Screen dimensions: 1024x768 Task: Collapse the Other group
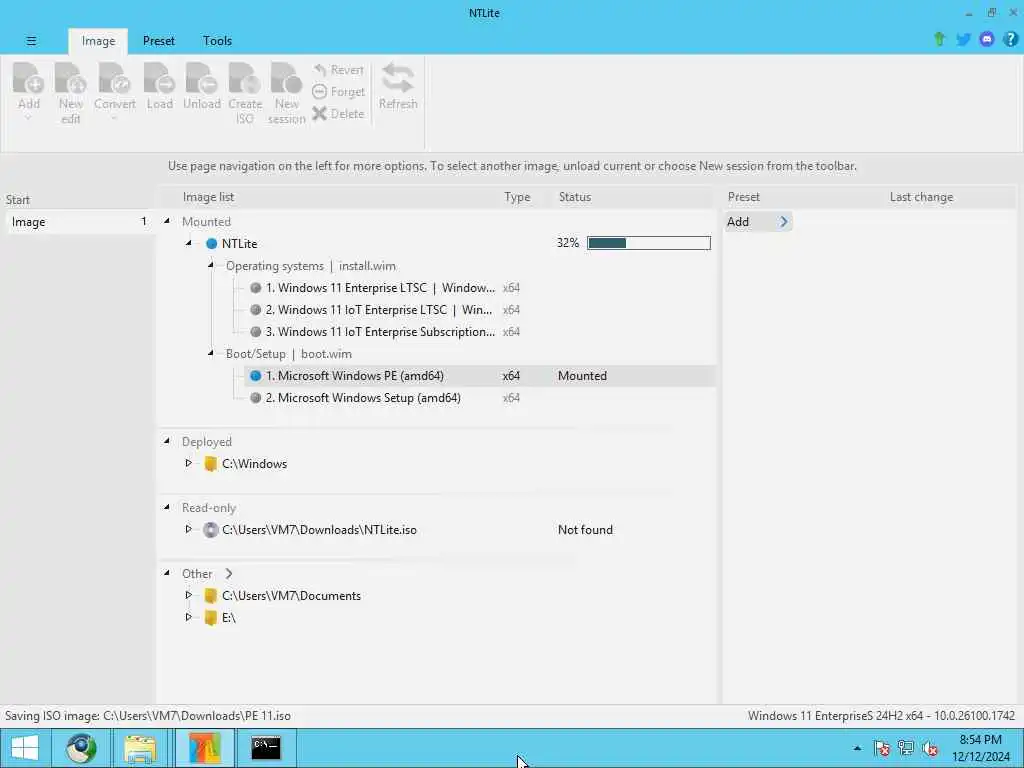tap(167, 573)
